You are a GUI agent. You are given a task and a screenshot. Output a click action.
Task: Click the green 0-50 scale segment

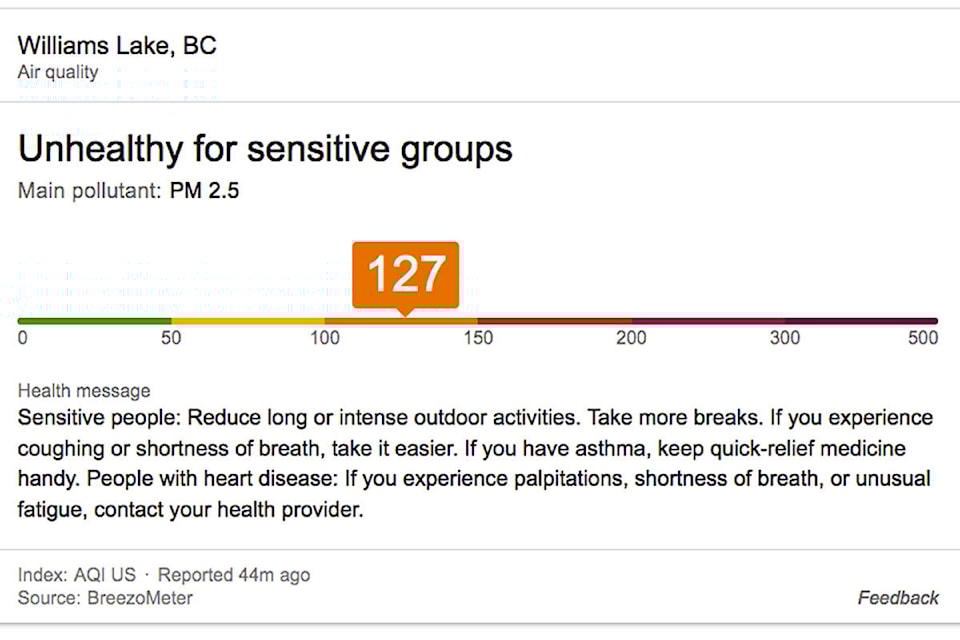pos(94,321)
